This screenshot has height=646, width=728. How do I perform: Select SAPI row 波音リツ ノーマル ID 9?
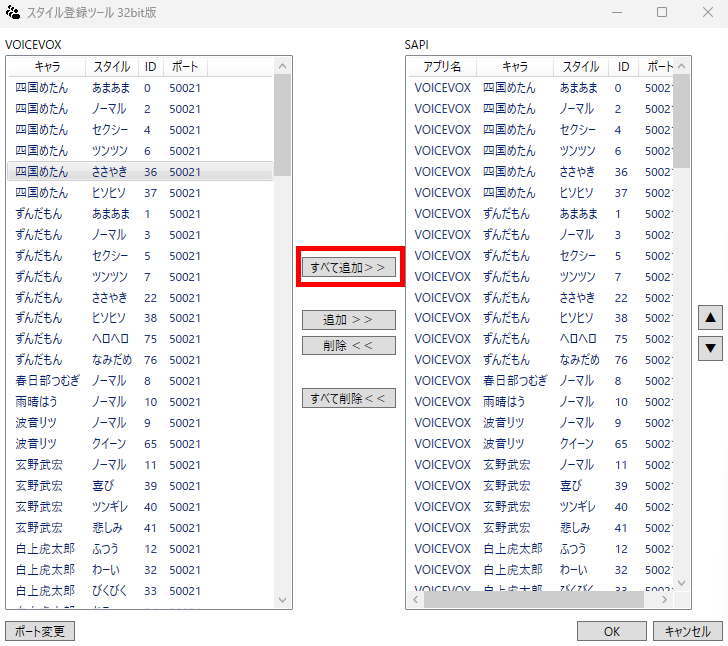[540, 423]
